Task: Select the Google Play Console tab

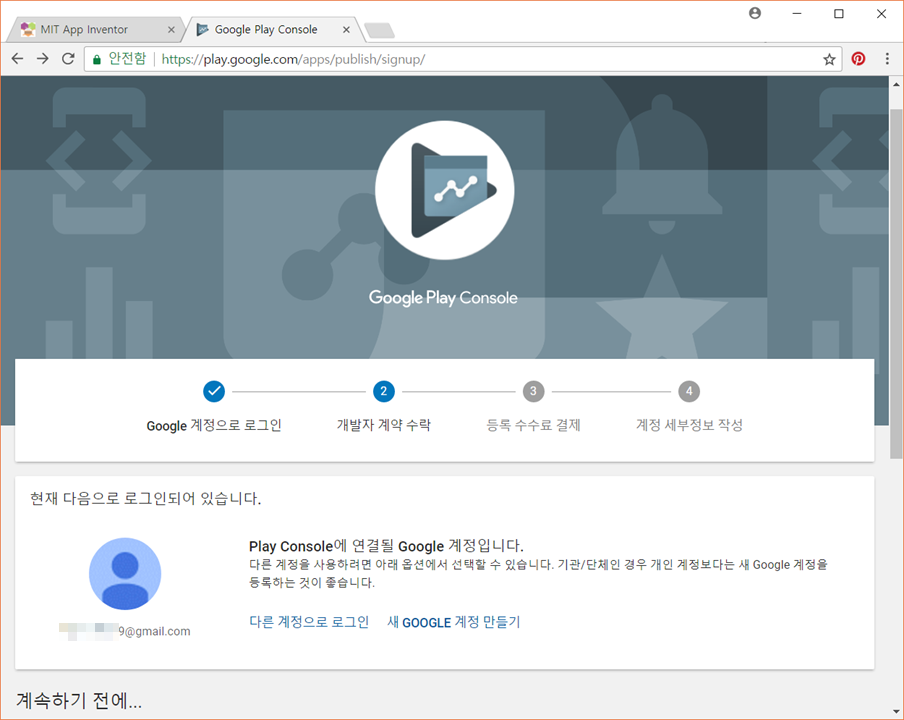Action: pyautogui.click(x=274, y=29)
